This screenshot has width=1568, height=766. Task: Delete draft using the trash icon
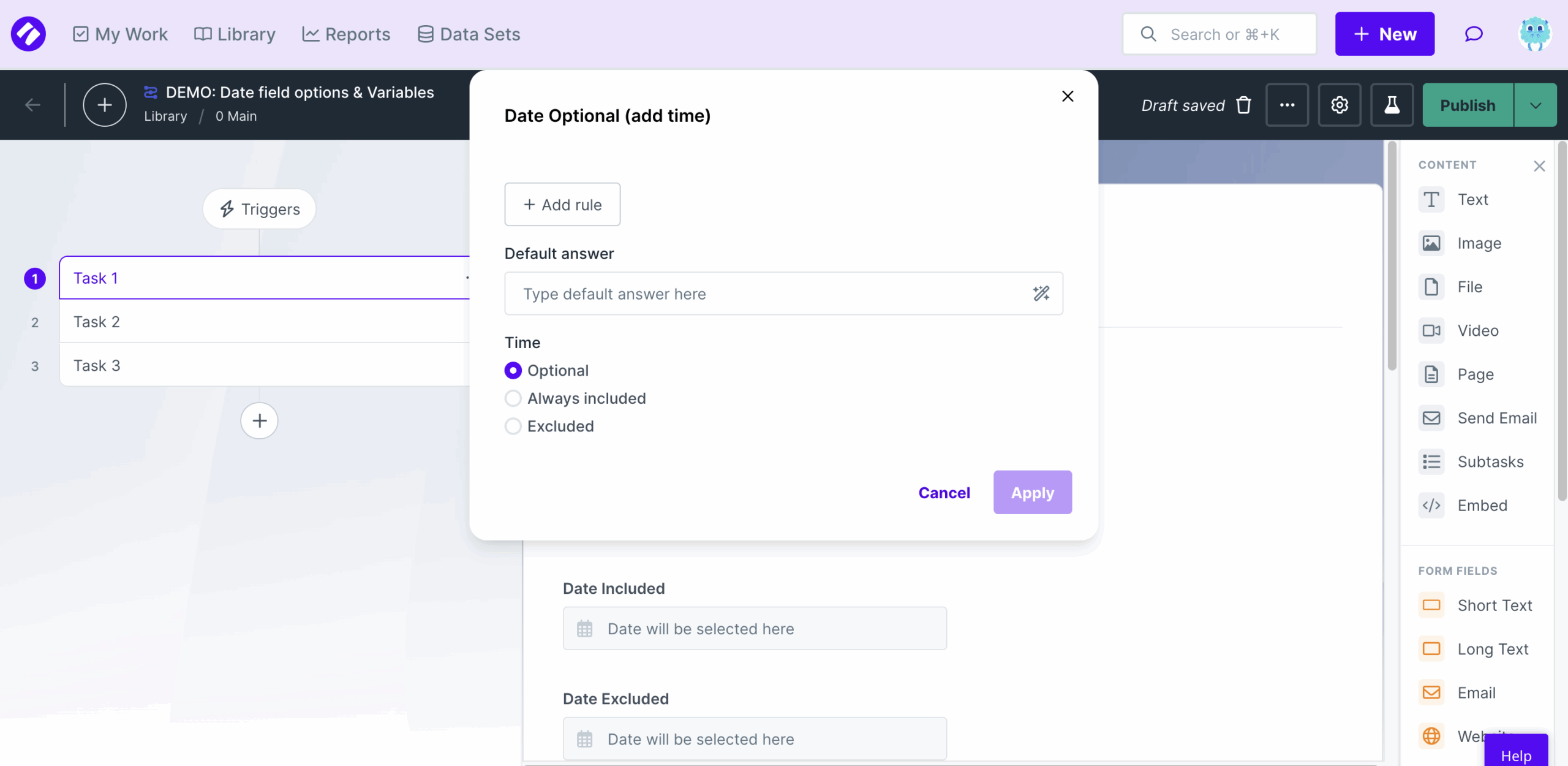tap(1243, 105)
